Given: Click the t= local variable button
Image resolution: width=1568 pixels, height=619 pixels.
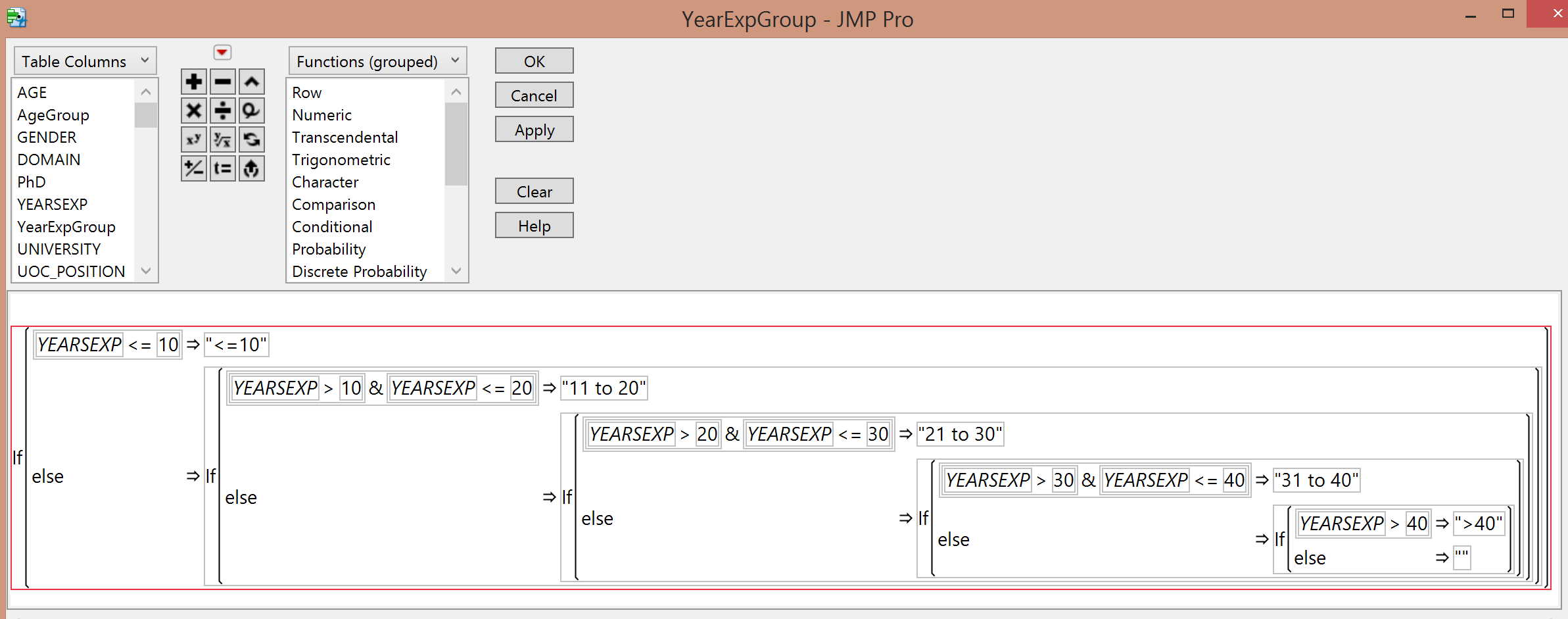Looking at the screenshot, I should coord(223,168).
